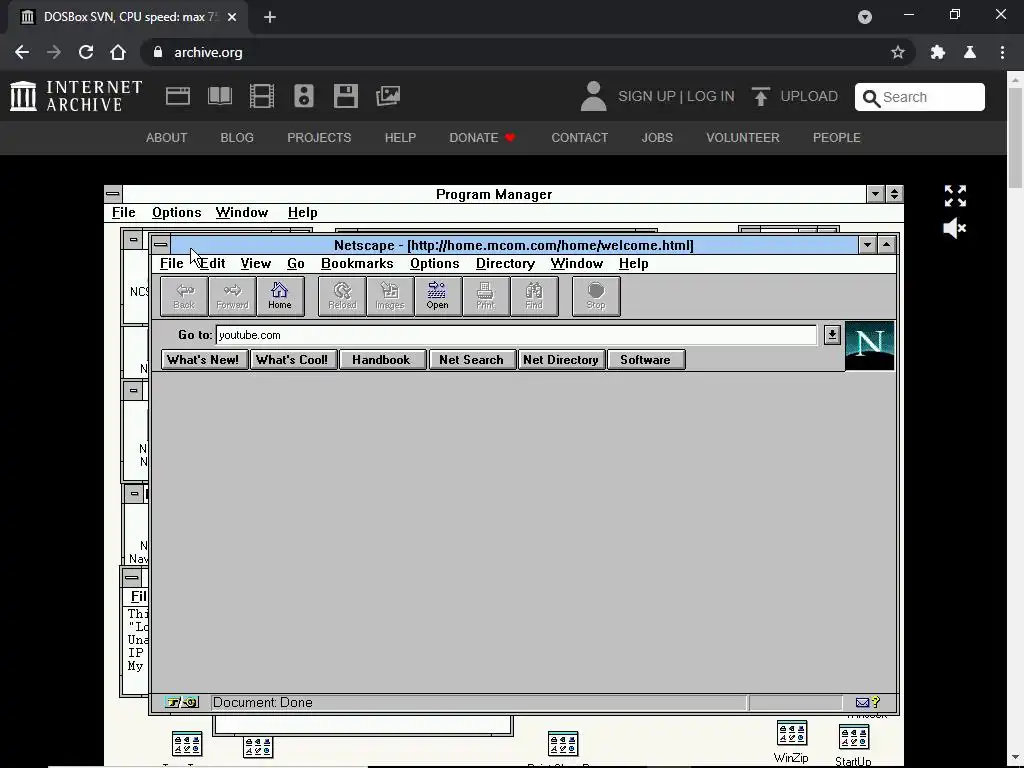Click What's New! directory button
This screenshot has width=1024, height=768.
(203, 360)
